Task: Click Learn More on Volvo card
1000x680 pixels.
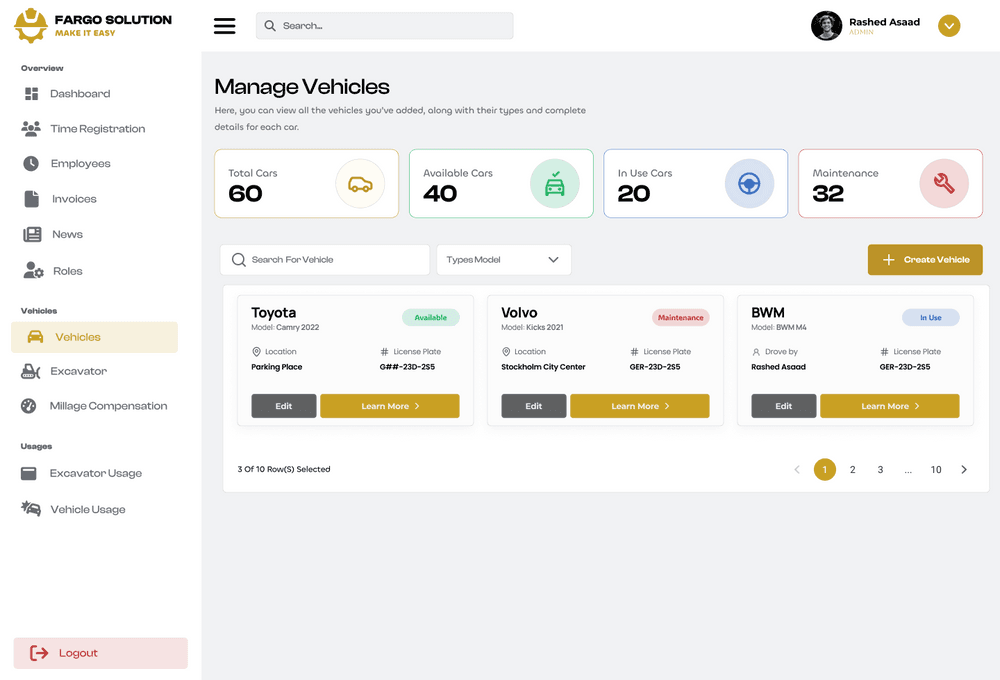Action: tap(639, 406)
